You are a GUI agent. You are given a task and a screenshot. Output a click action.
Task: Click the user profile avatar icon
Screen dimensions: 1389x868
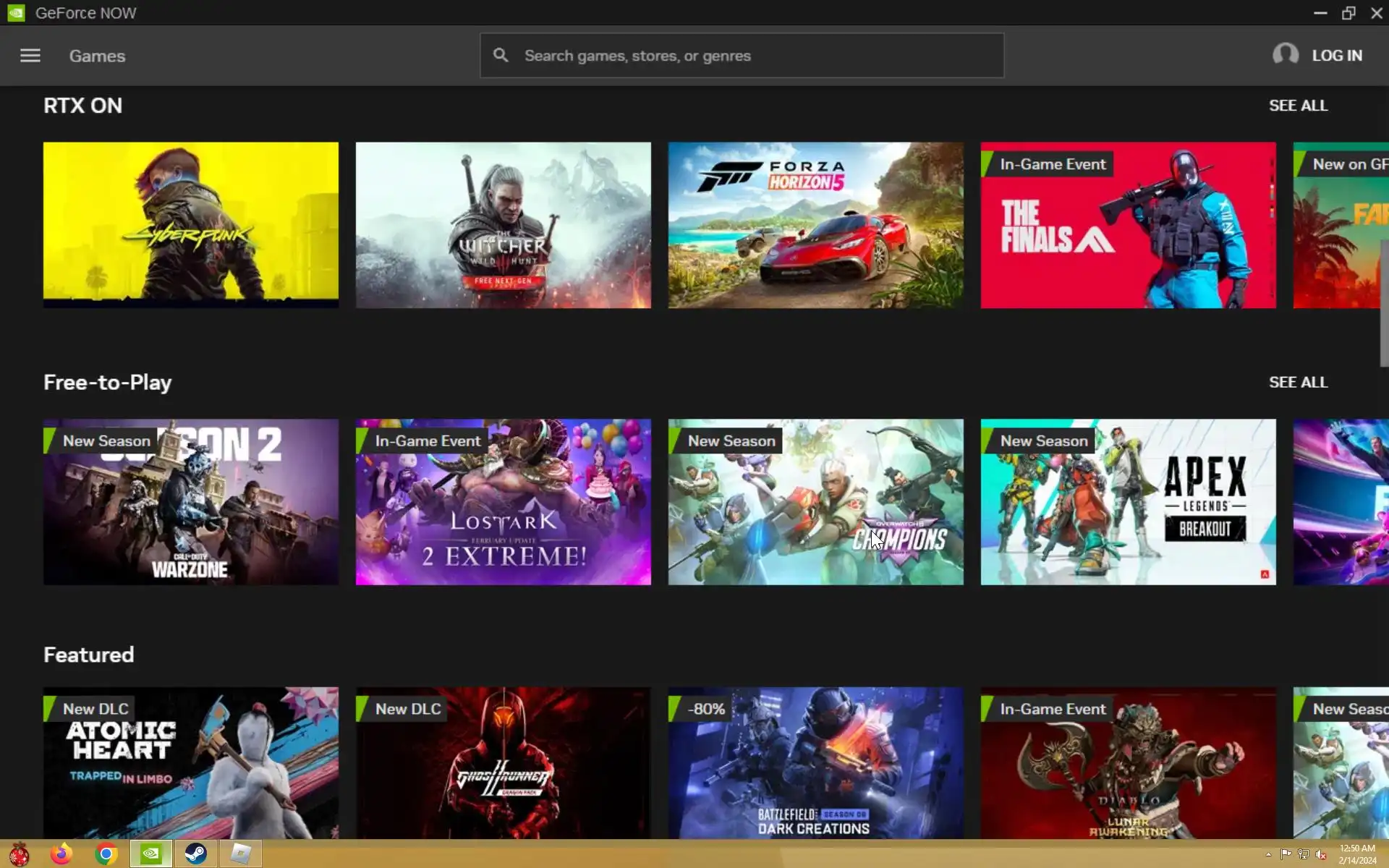pos(1285,55)
